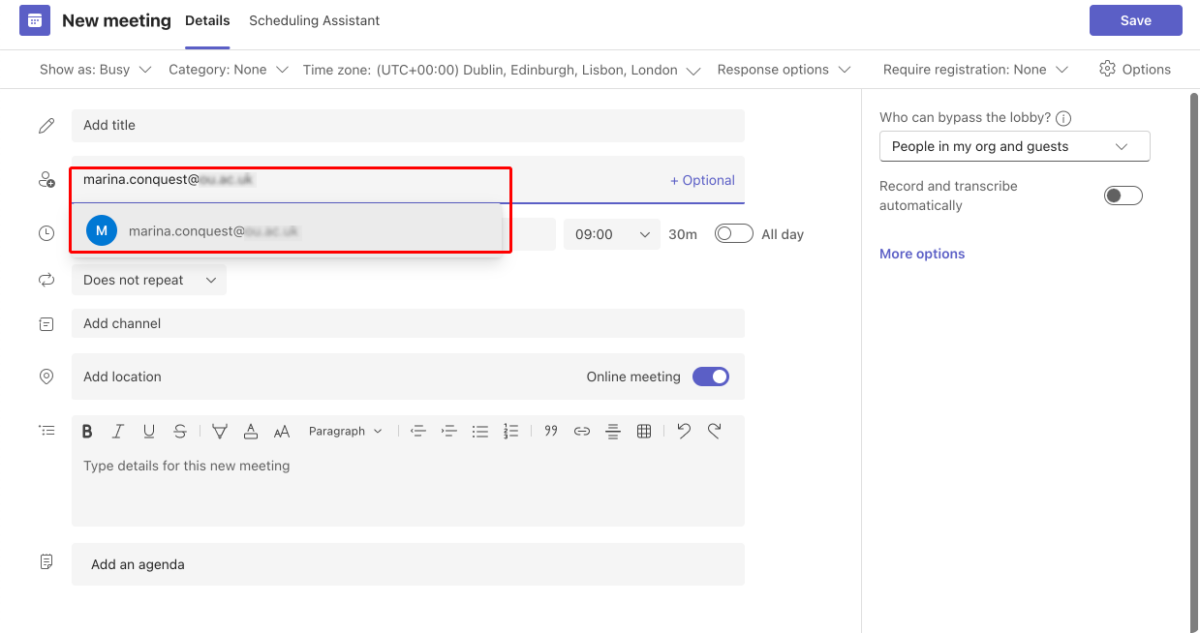Image resolution: width=1200 pixels, height=633 pixels.
Task: Change who can bypass the lobby
Action: [x=1014, y=146]
